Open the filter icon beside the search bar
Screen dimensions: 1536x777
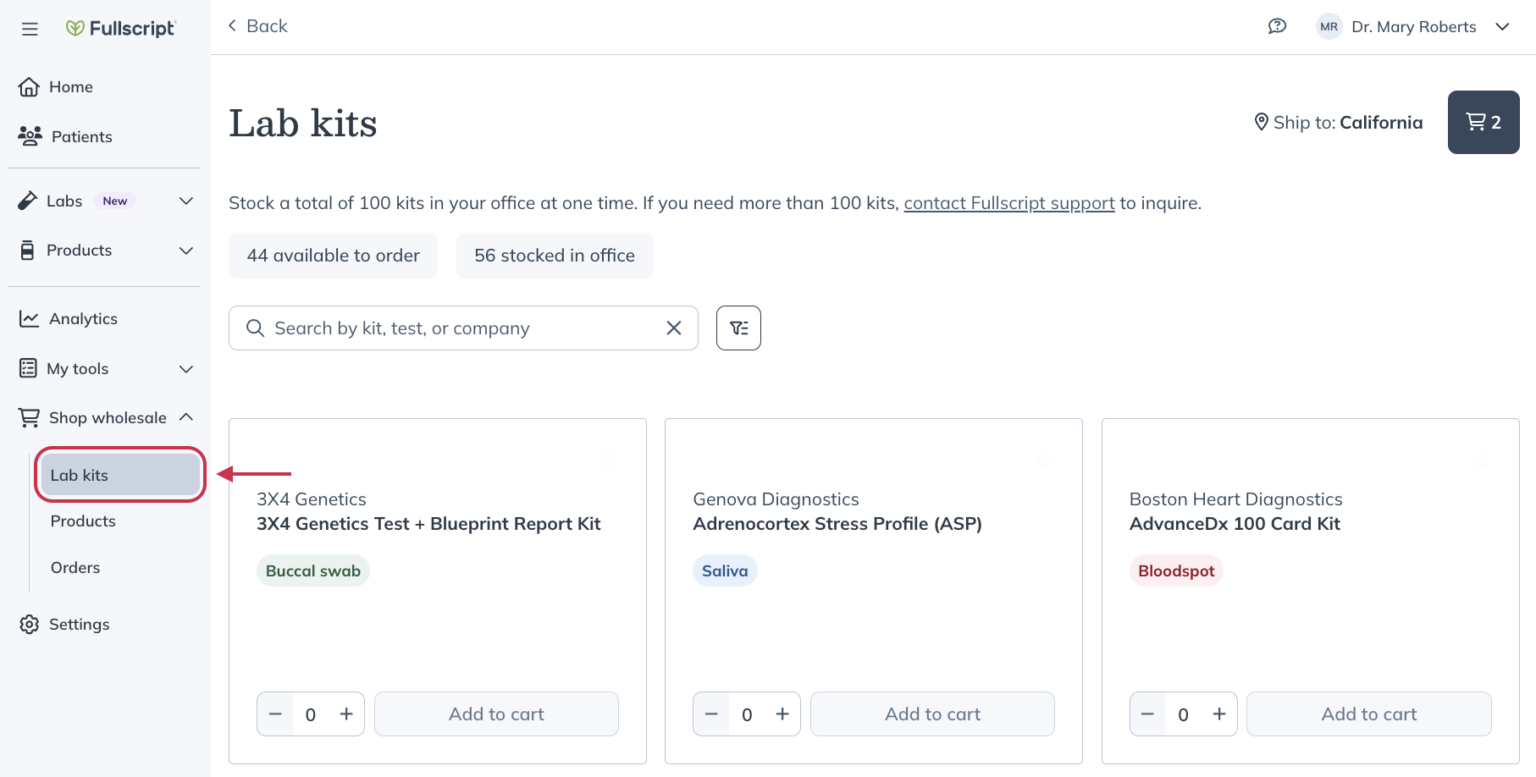click(x=738, y=328)
